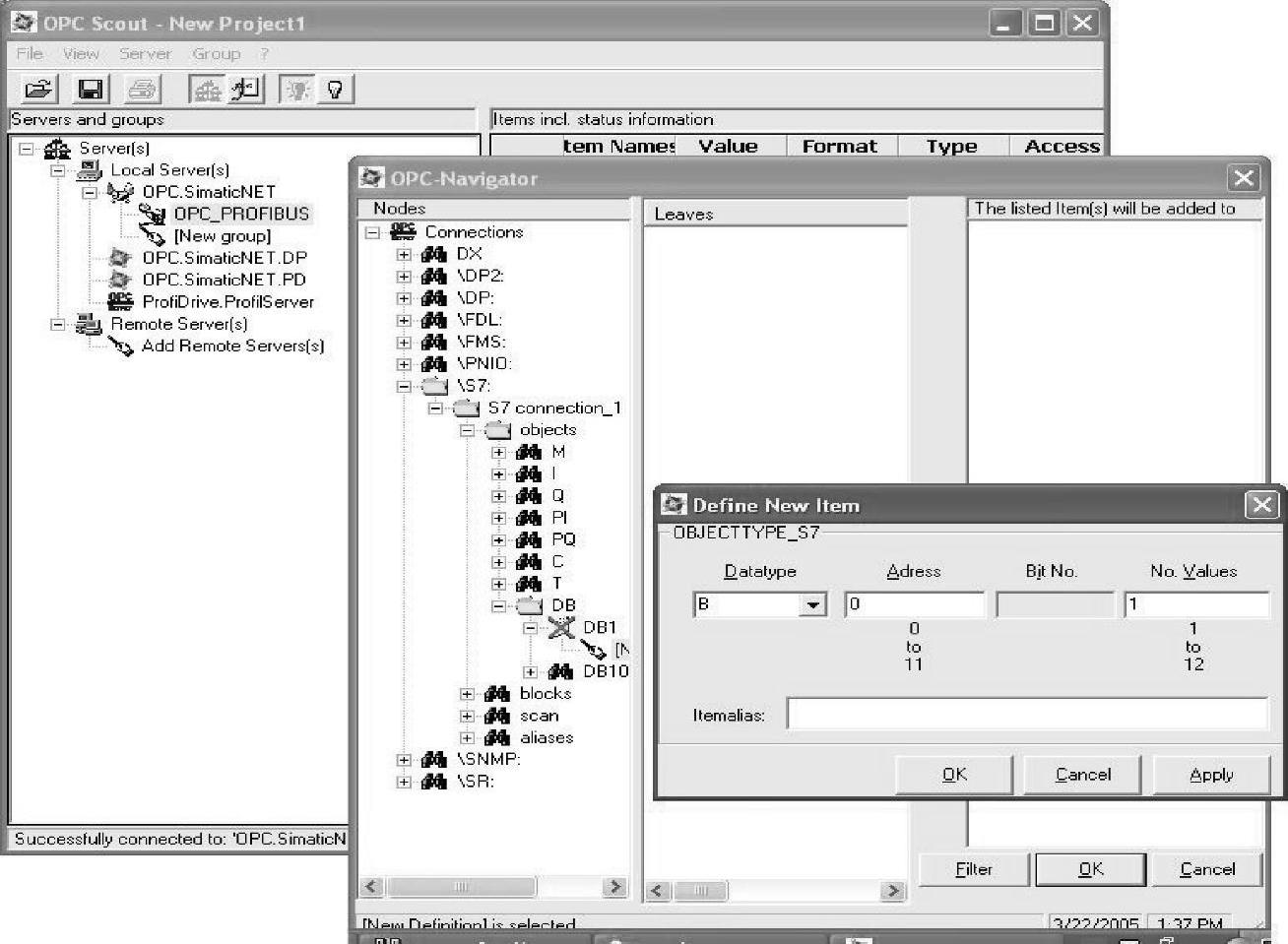Select the [New group] entry in OPC Scout
1288x944 pixels.
click(223, 236)
